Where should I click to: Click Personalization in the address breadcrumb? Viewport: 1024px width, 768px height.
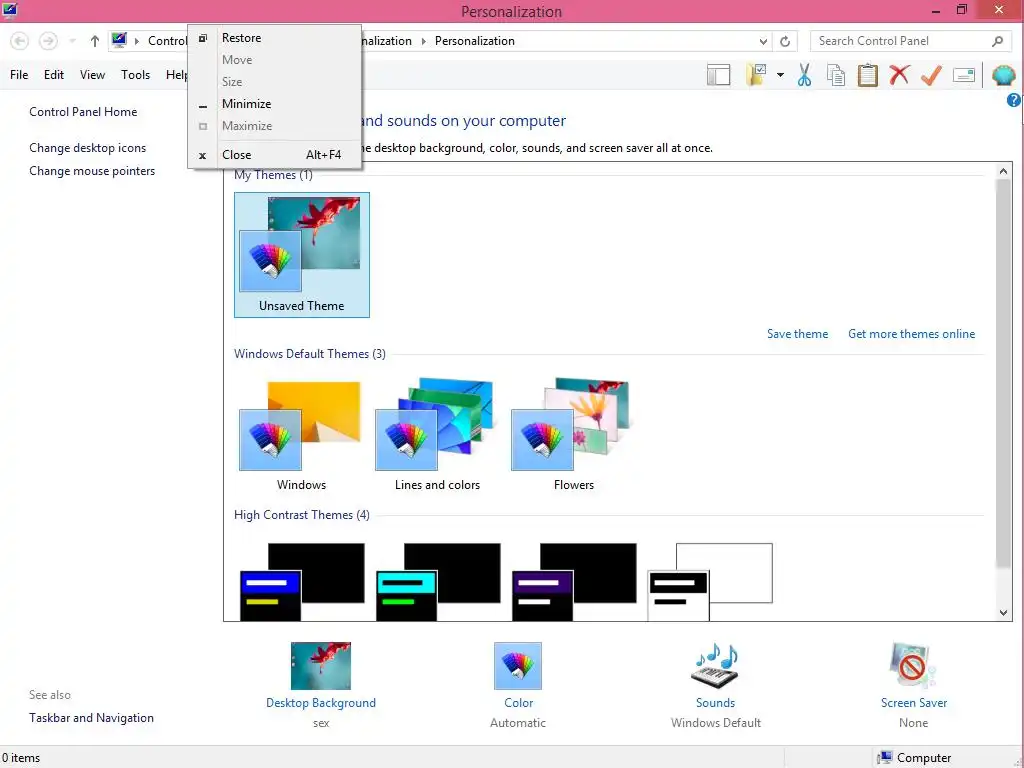click(475, 41)
